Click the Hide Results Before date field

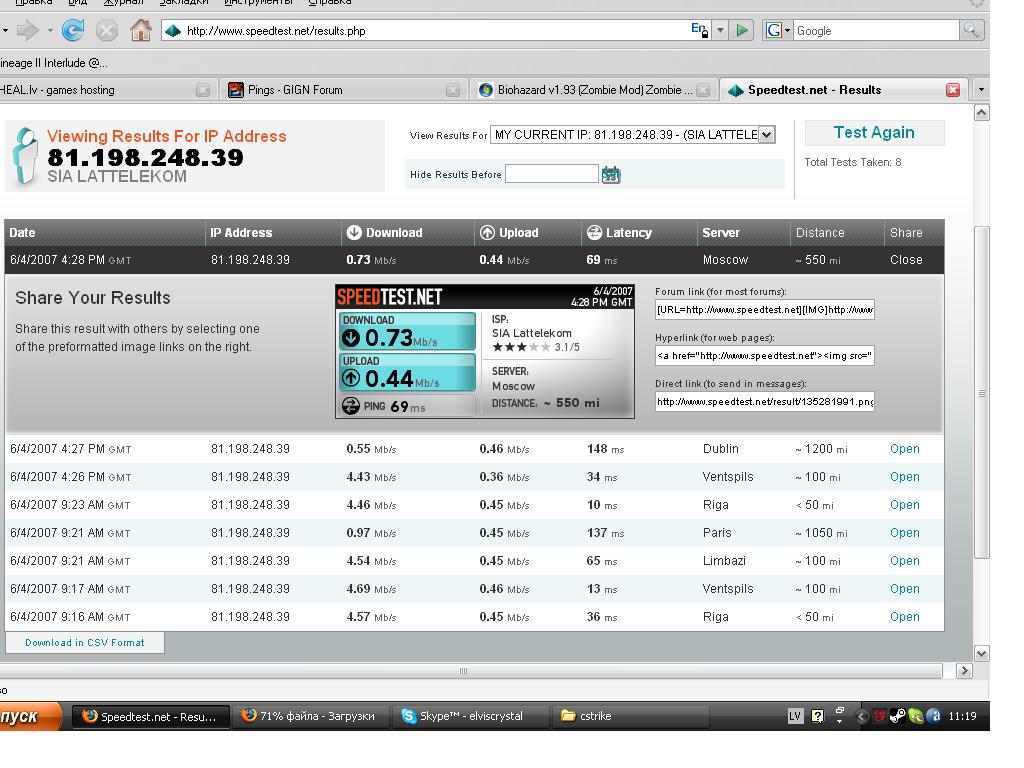pyautogui.click(x=551, y=174)
